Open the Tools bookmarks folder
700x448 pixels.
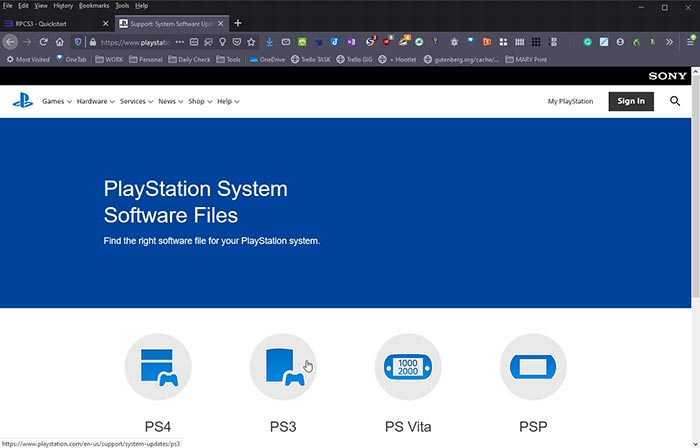coord(228,59)
